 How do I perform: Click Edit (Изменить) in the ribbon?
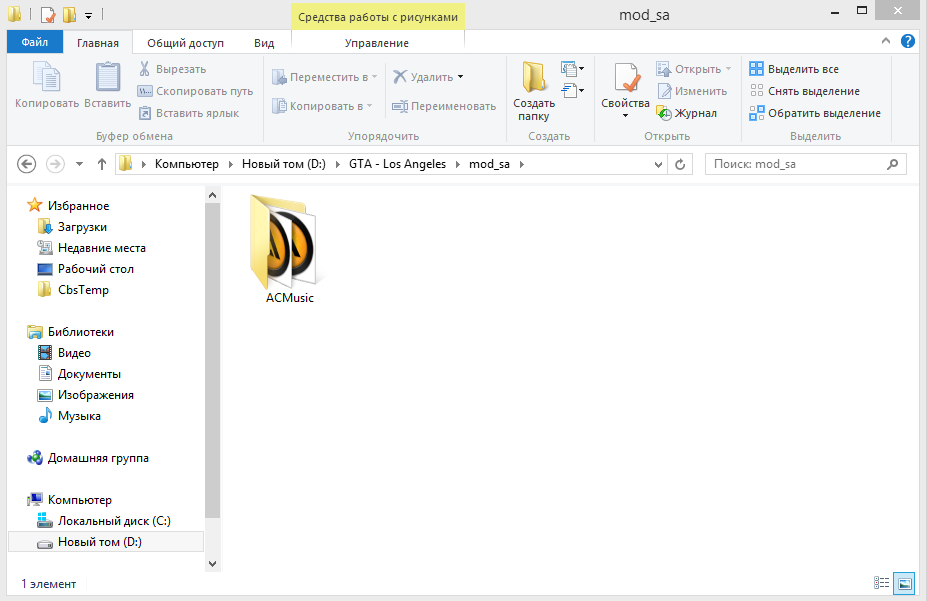pyautogui.click(x=692, y=91)
